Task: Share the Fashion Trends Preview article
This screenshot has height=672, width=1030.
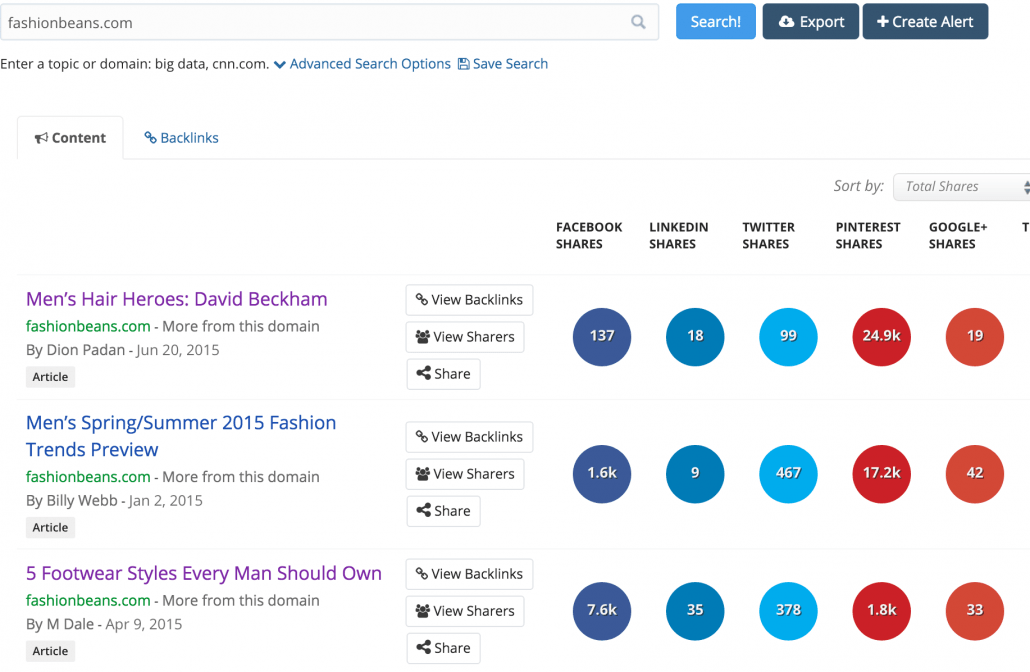Action: coord(443,511)
